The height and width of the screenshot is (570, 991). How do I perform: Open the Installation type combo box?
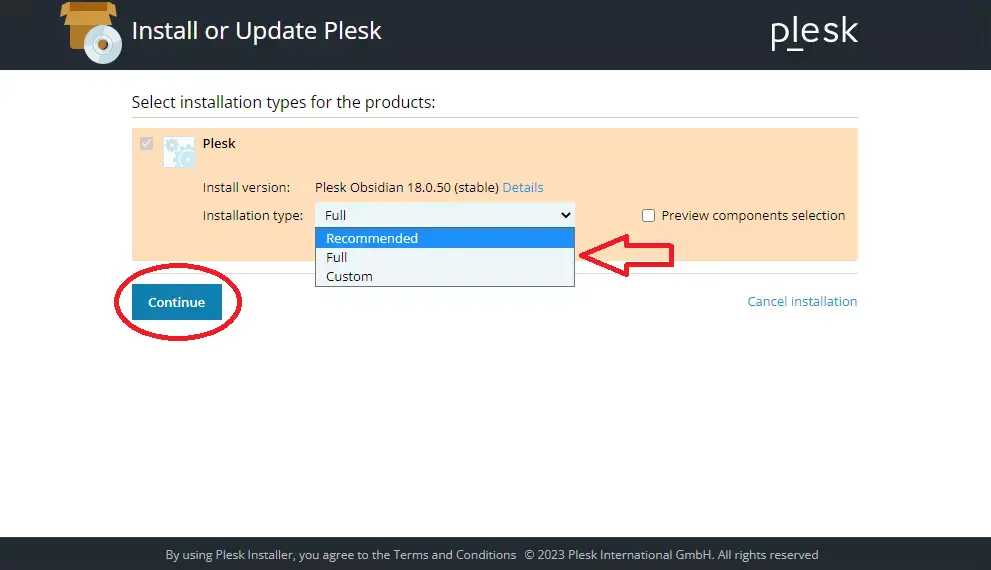tap(444, 215)
